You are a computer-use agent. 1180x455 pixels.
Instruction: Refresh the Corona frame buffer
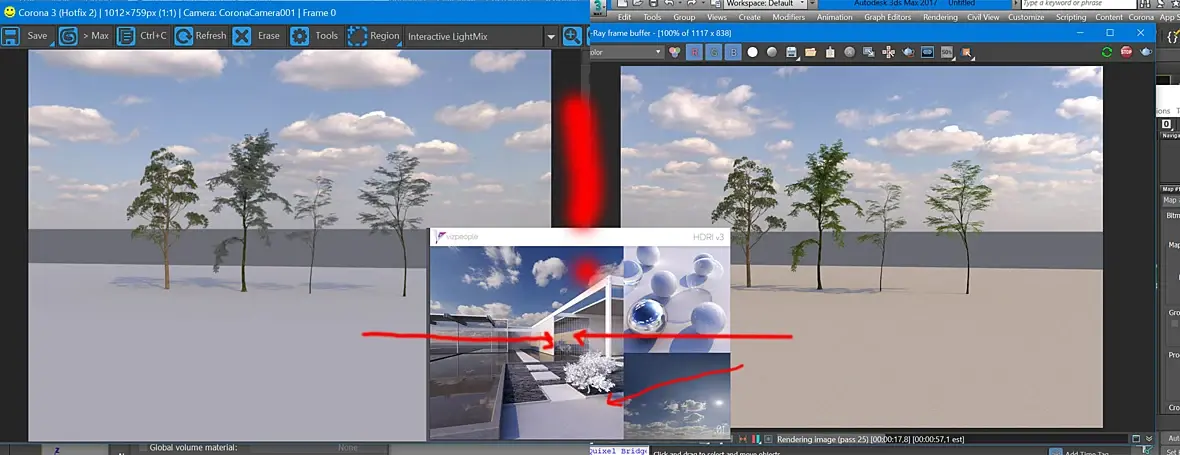[x=201, y=35]
